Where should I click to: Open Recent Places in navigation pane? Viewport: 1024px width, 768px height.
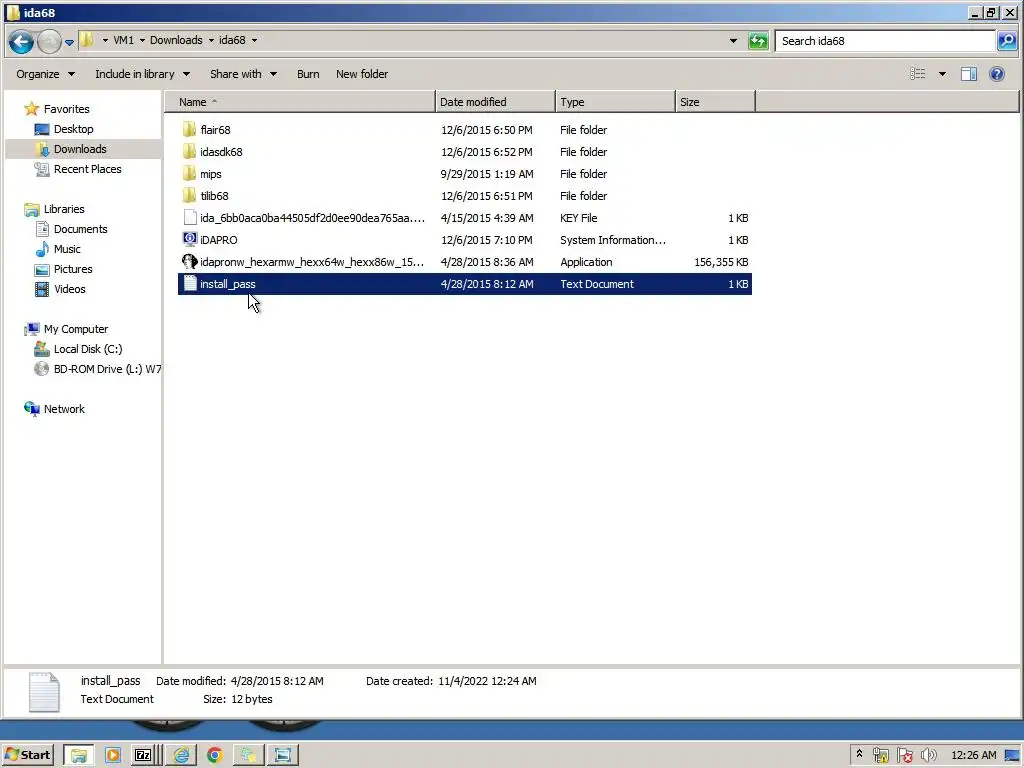(x=88, y=169)
